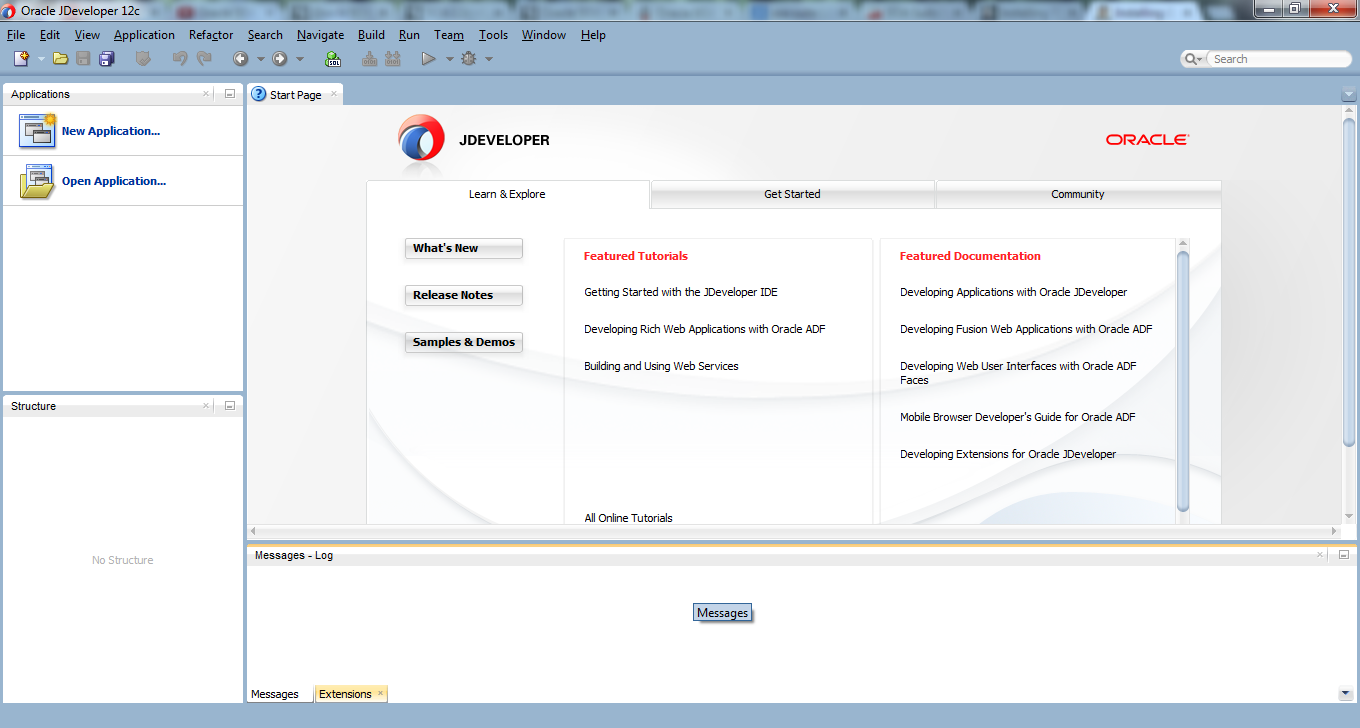Image resolution: width=1360 pixels, height=728 pixels.
Task: Click the shield audit toolbar icon
Action: [x=143, y=59]
